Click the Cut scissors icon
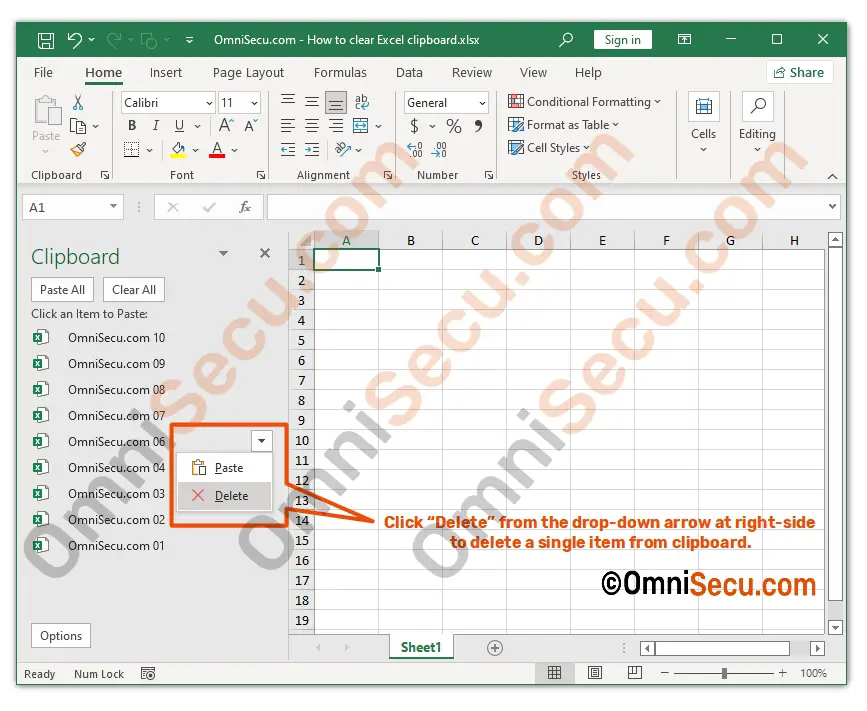 [x=78, y=102]
